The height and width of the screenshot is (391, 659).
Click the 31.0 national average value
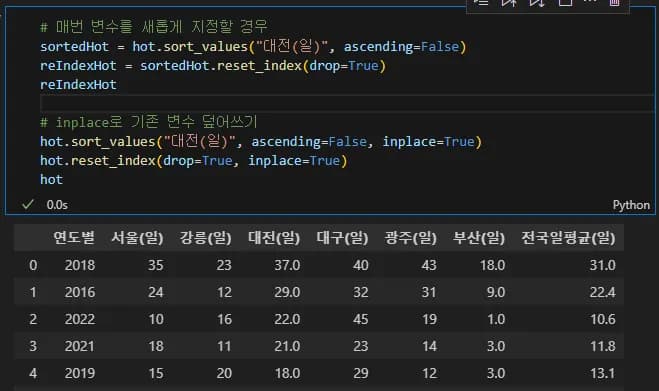tap(602, 265)
